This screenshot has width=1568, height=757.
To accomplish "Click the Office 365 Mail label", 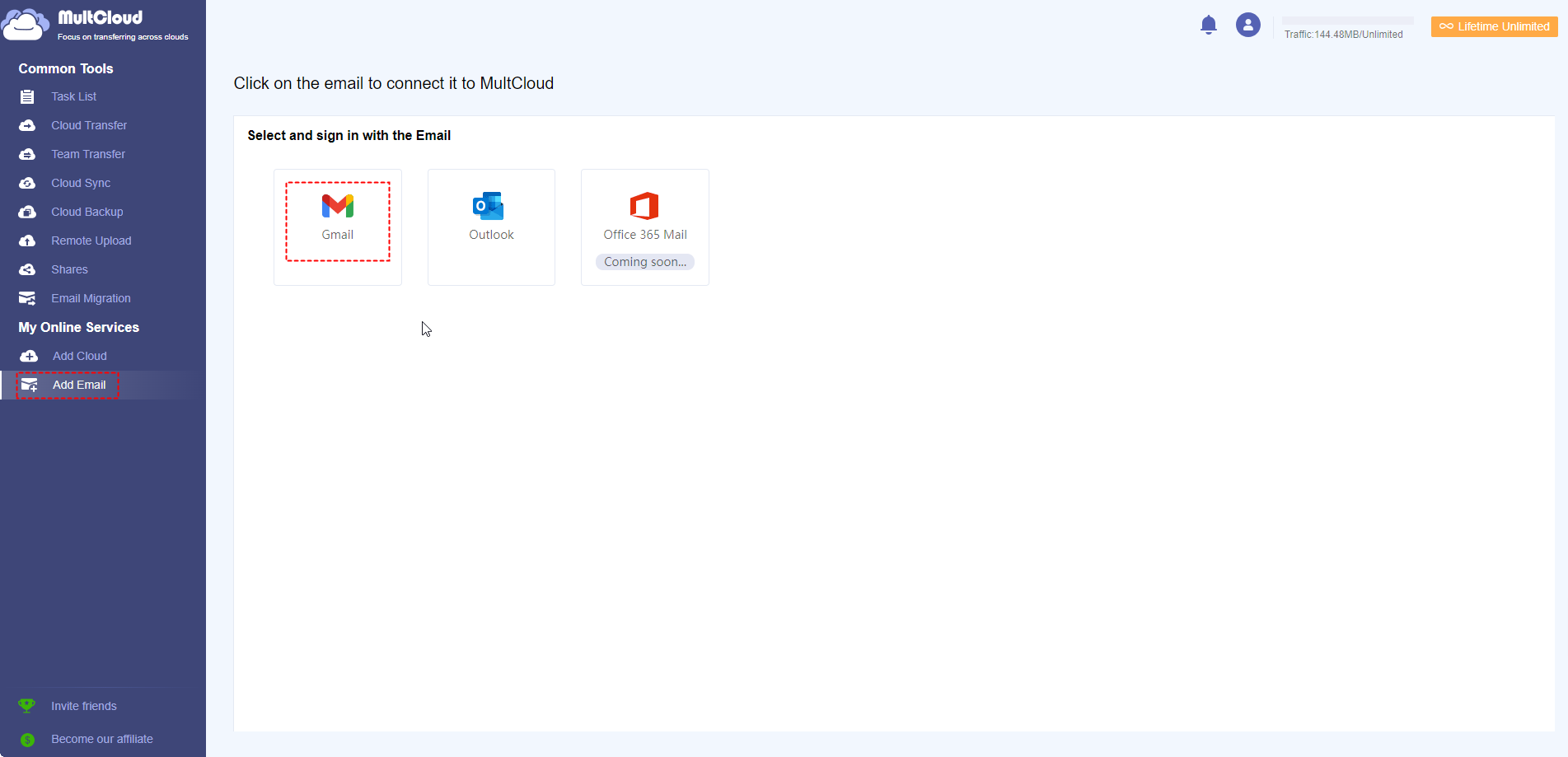I will click(645, 235).
